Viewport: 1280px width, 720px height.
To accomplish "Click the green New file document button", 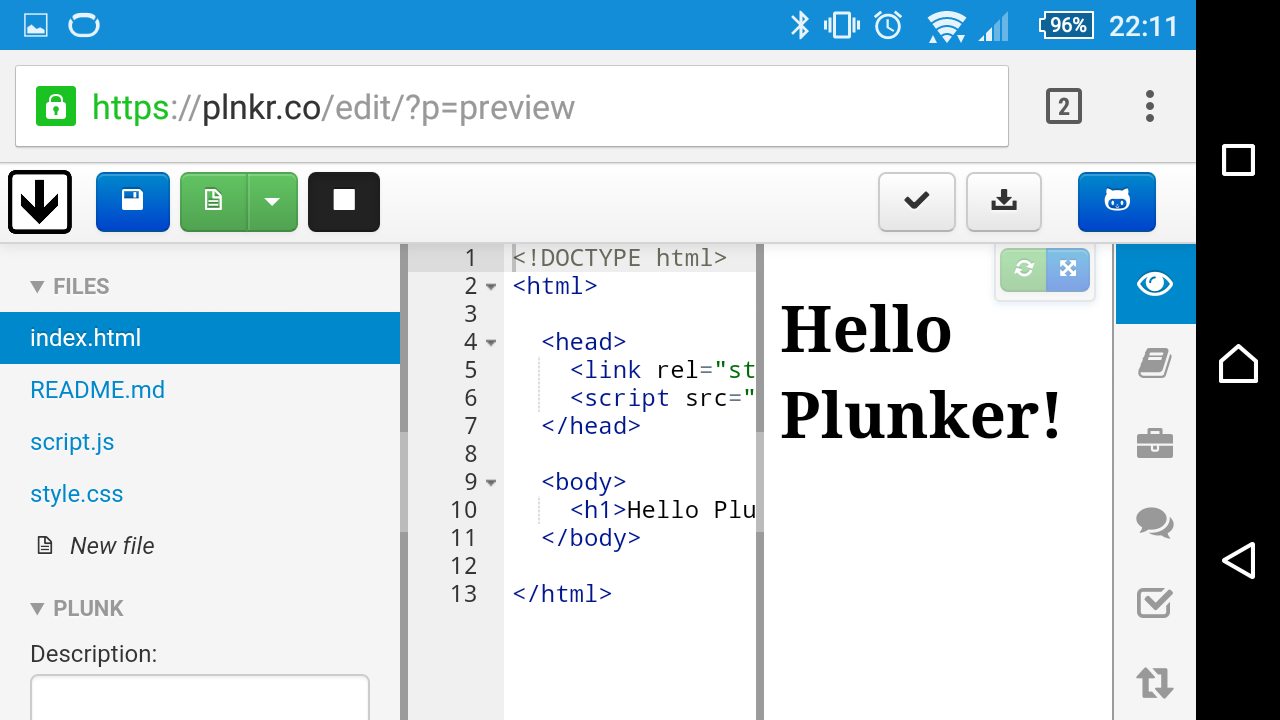I will pos(213,201).
